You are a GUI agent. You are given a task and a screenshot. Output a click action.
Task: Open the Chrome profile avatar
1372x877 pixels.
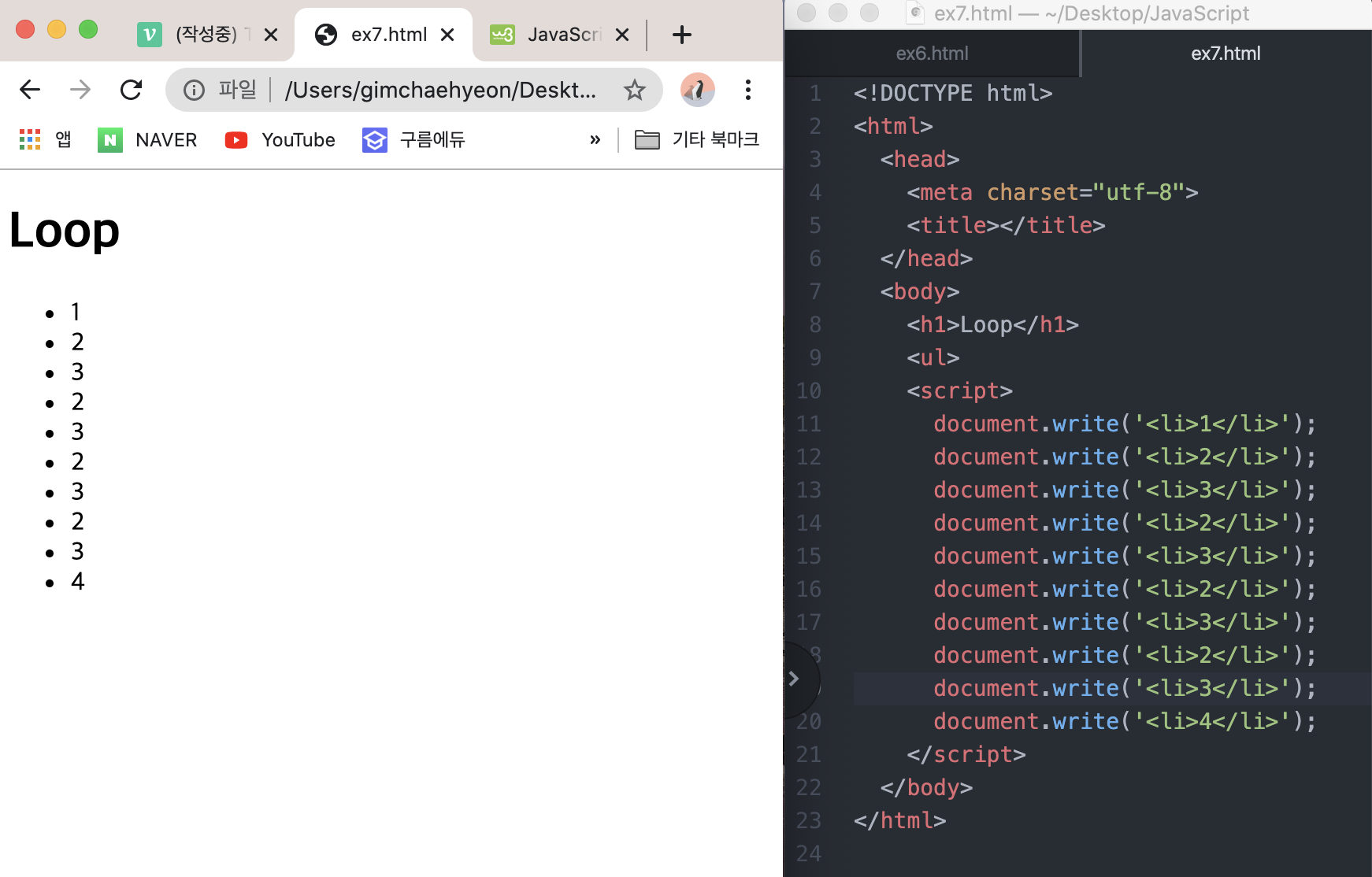698,90
